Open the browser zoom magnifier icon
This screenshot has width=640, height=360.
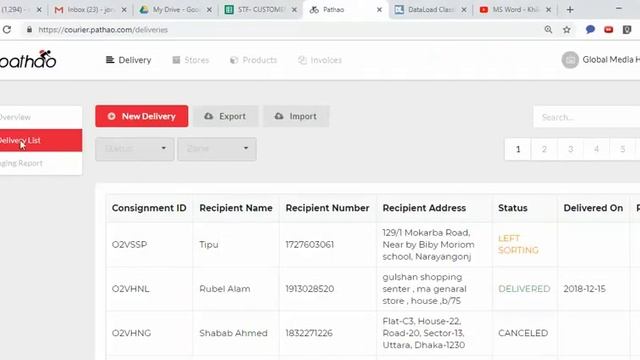point(548,29)
